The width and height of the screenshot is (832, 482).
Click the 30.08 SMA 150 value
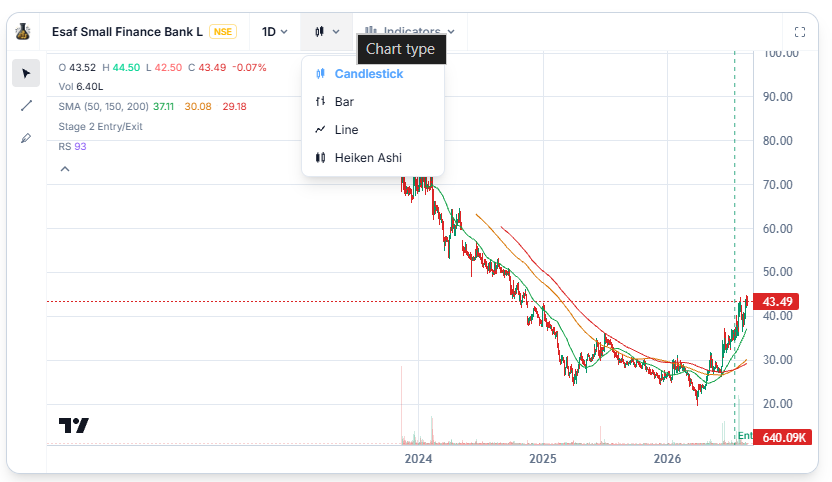pyautogui.click(x=198, y=107)
